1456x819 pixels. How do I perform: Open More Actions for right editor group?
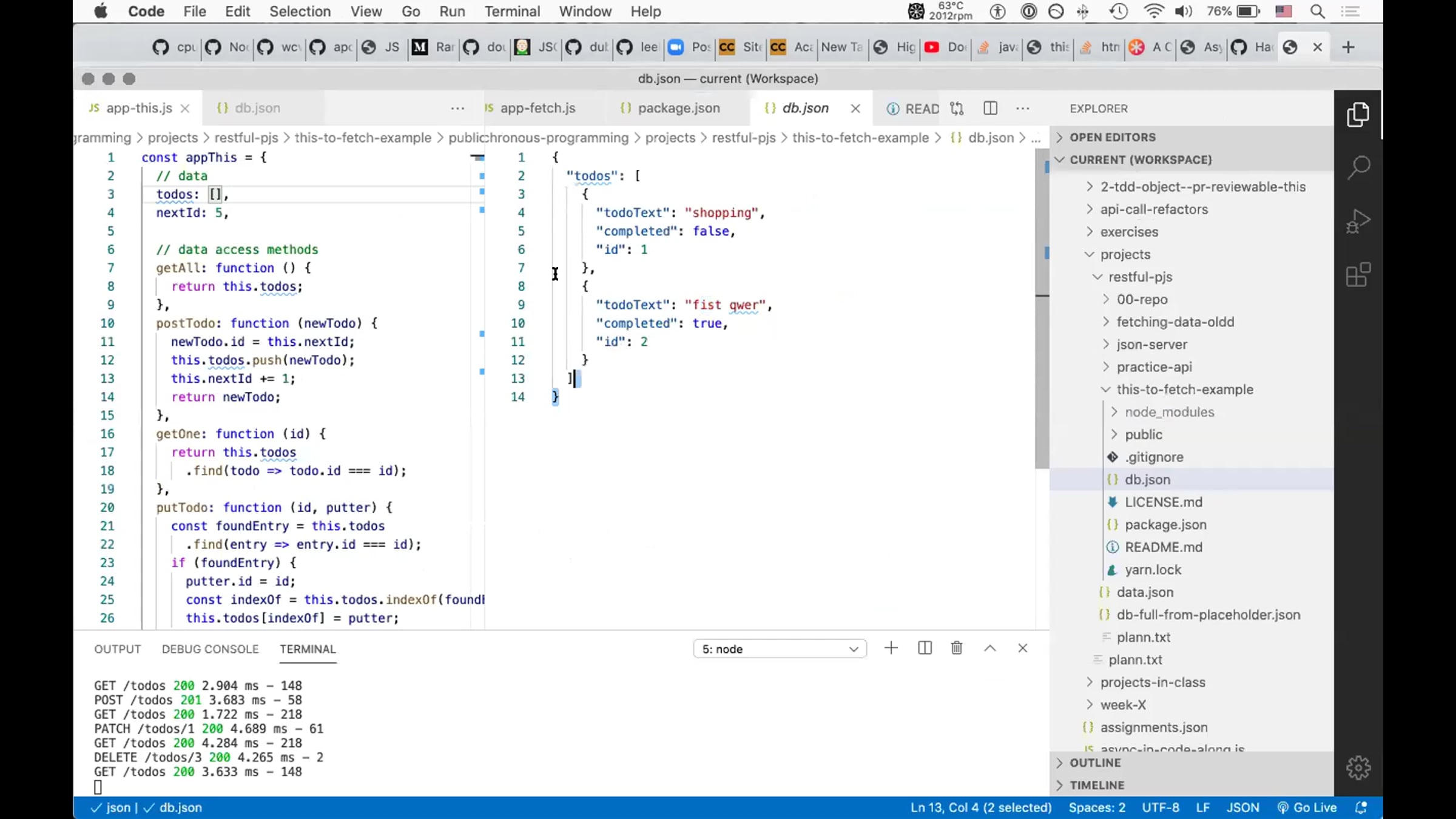[1022, 109]
